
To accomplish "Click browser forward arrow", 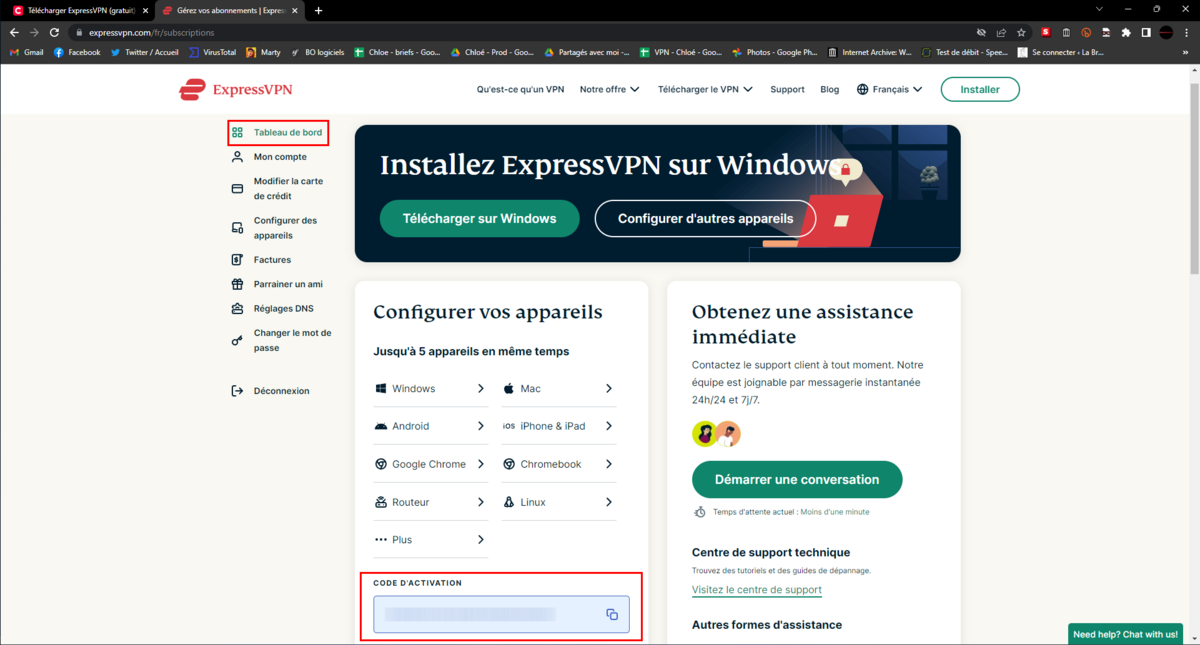I will click(x=34, y=32).
